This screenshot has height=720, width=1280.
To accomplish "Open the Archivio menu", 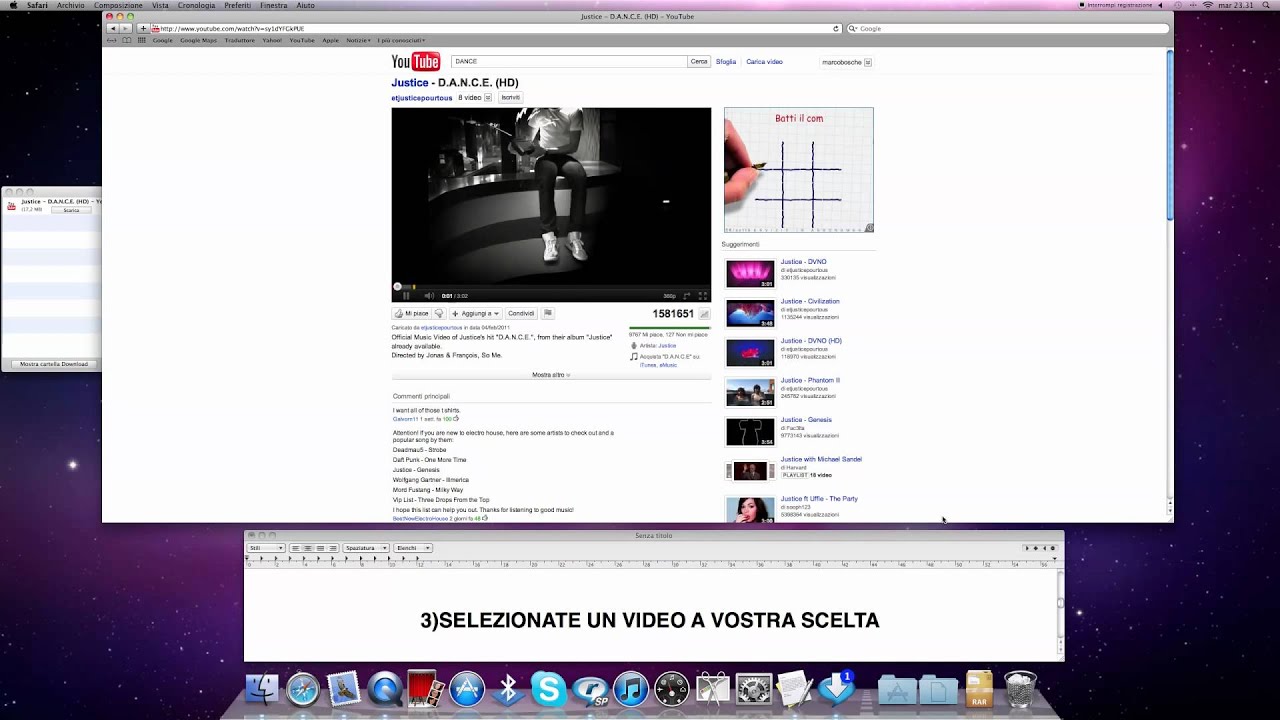I will 71,5.
